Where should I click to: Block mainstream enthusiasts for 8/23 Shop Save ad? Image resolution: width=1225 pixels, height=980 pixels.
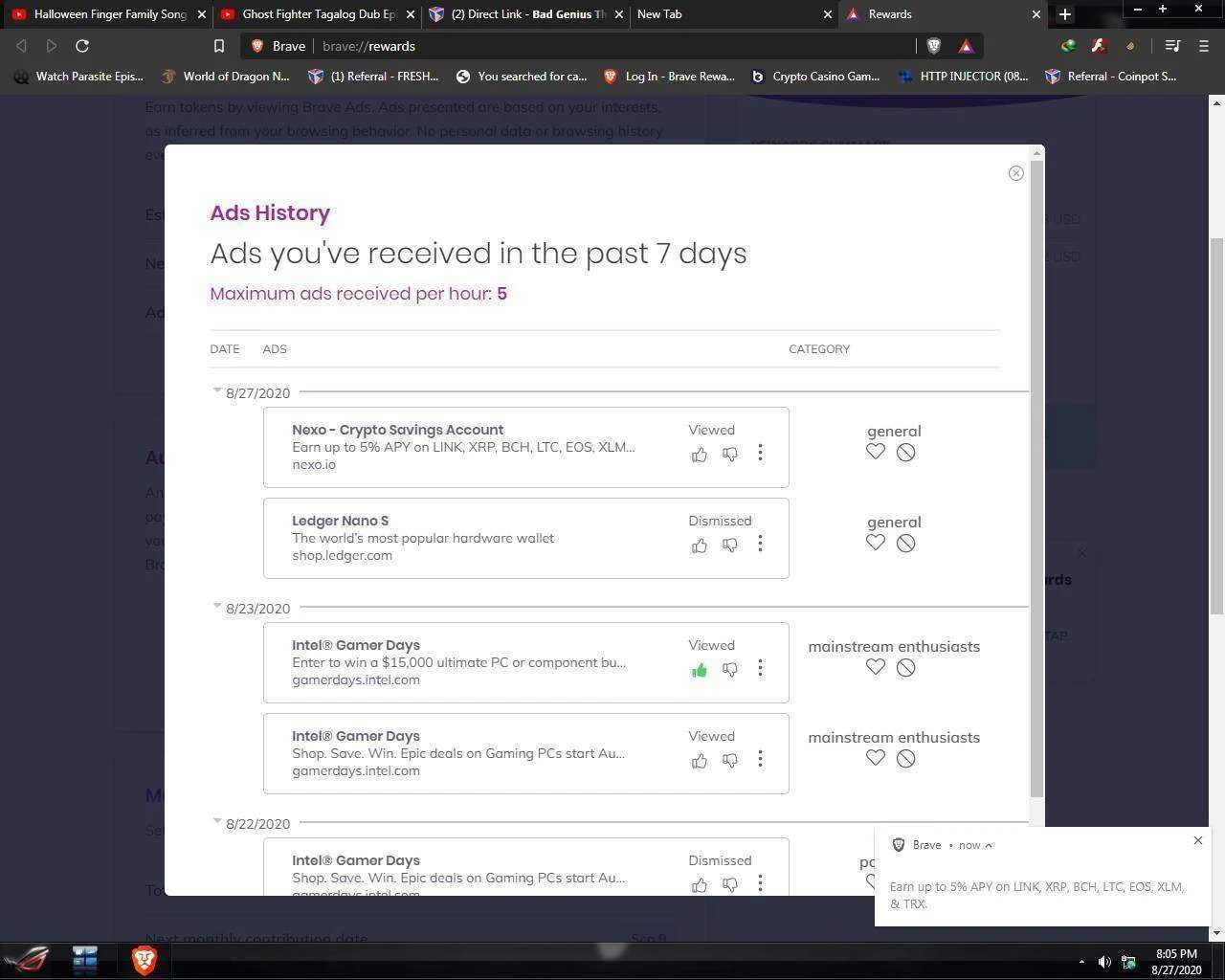(x=906, y=758)
